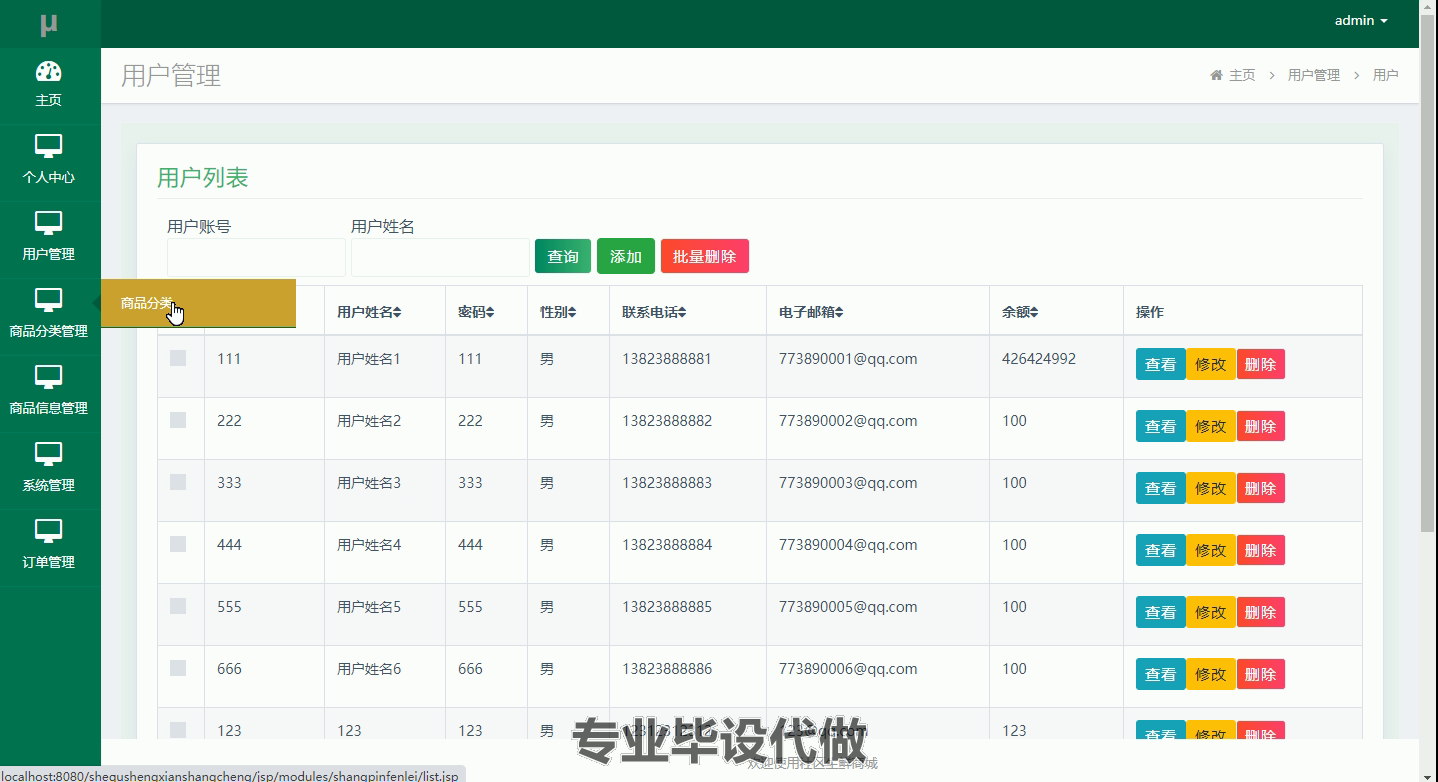Open the admin account dropdown

pos(1361,20)
